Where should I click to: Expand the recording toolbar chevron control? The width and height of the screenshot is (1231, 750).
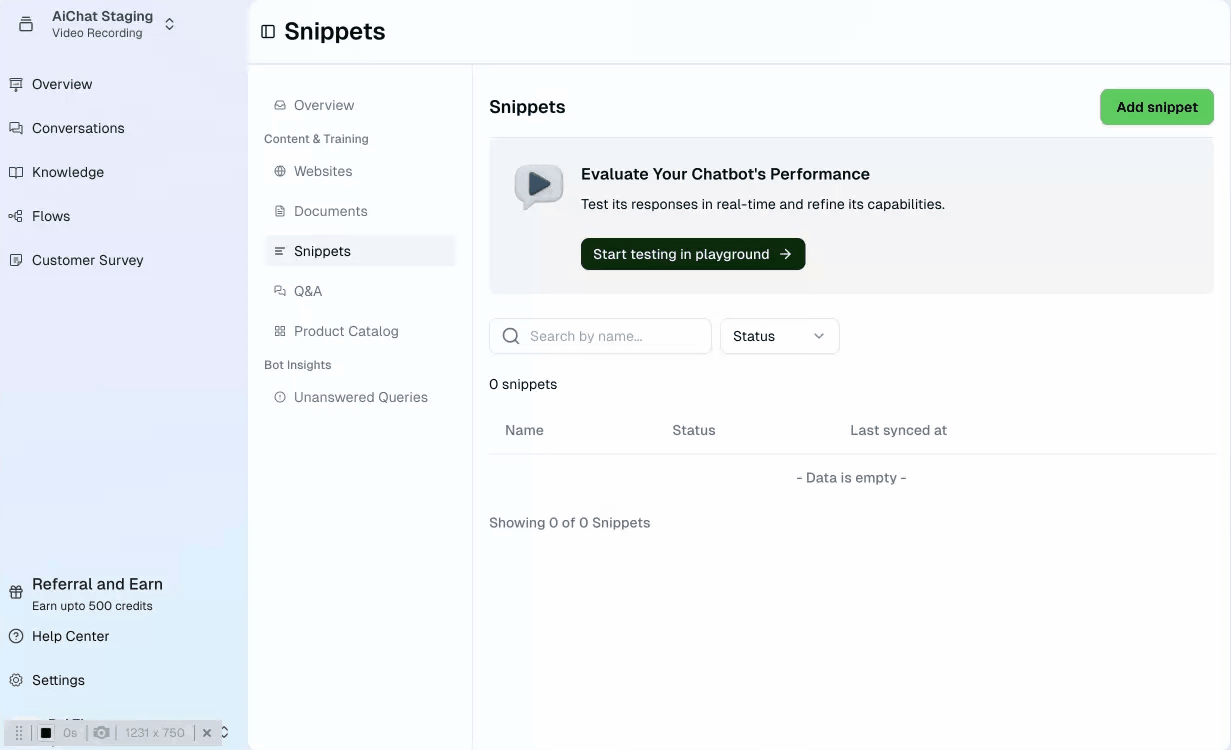click(x=224, y=732)
